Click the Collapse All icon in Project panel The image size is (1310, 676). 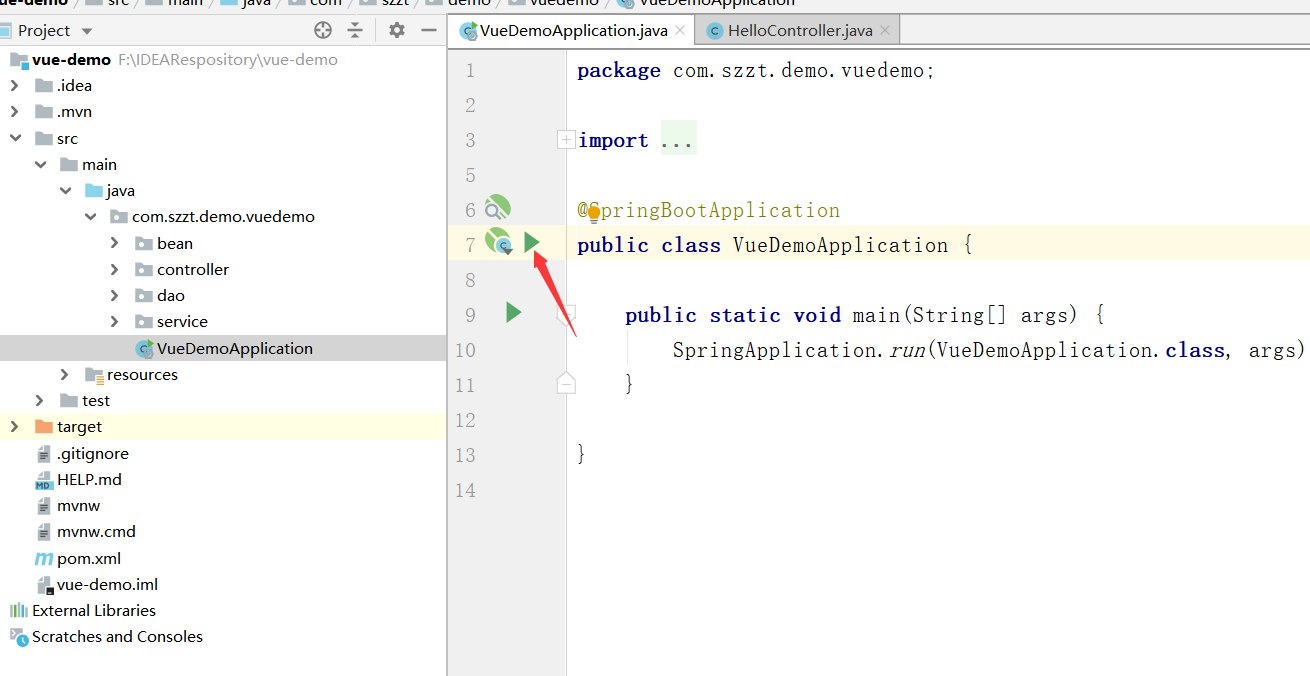pyautogui.click(x=355, y=30)
